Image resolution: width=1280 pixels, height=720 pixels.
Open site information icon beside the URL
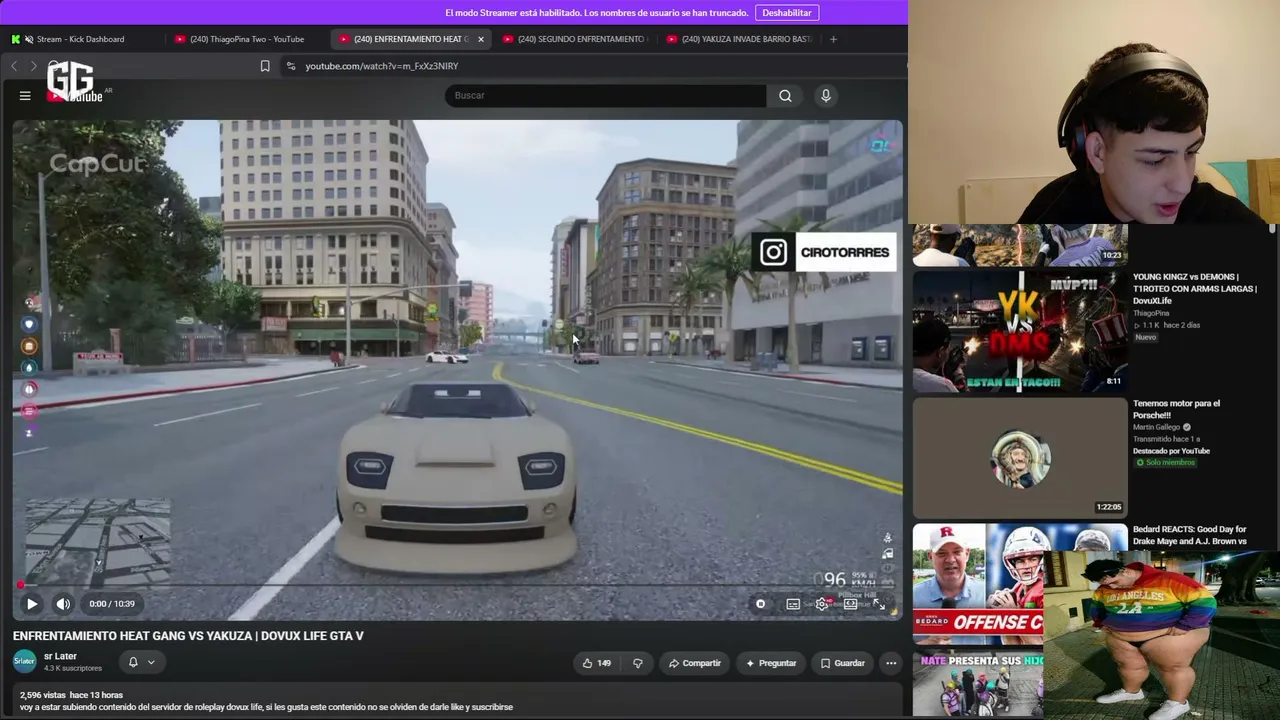click(x=290, y=66)
